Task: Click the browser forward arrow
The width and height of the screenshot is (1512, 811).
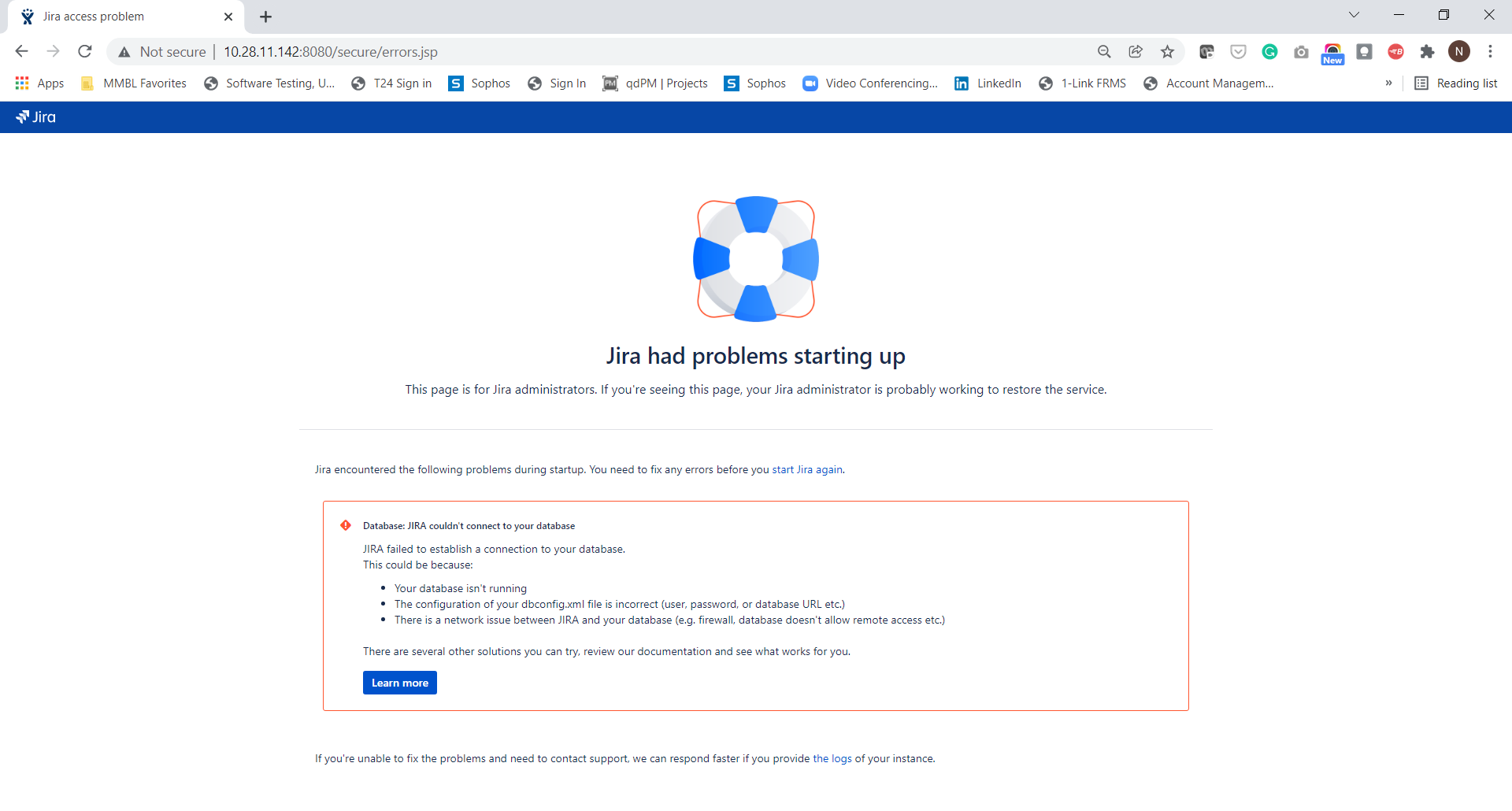Action: 53,51
